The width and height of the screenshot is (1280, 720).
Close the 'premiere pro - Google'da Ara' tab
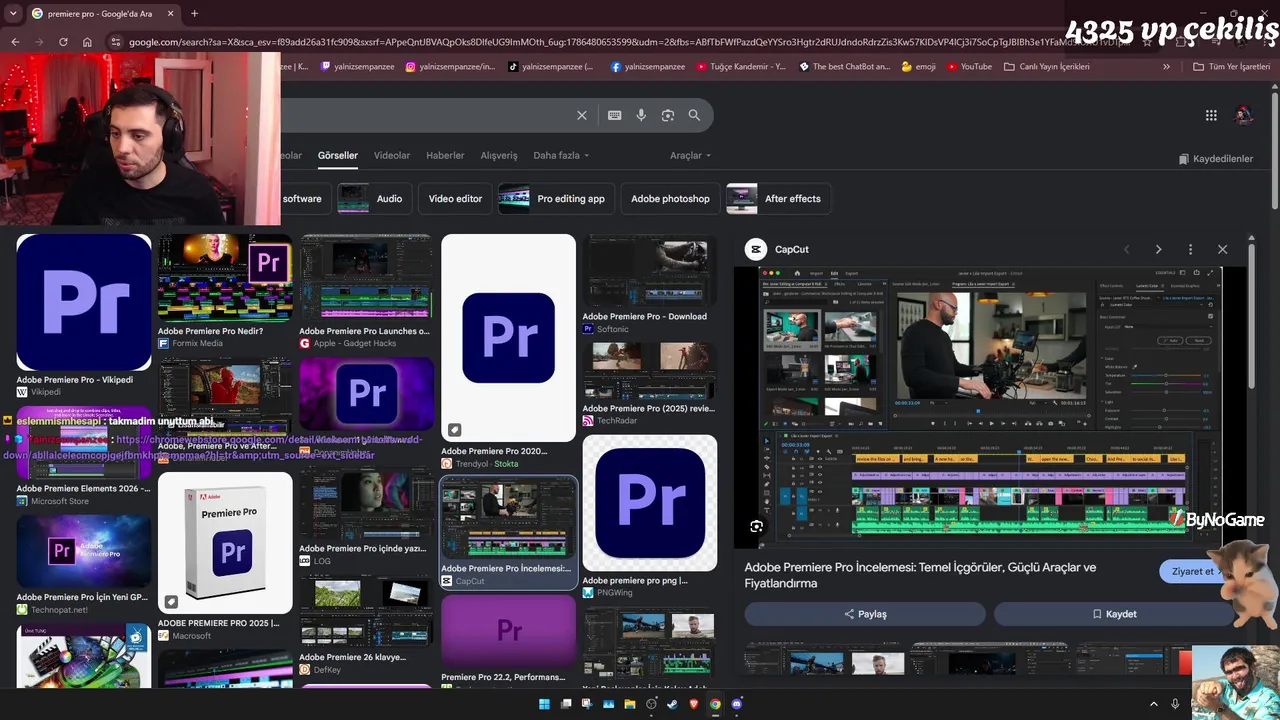pyautogui.click(x=170, y=14)
